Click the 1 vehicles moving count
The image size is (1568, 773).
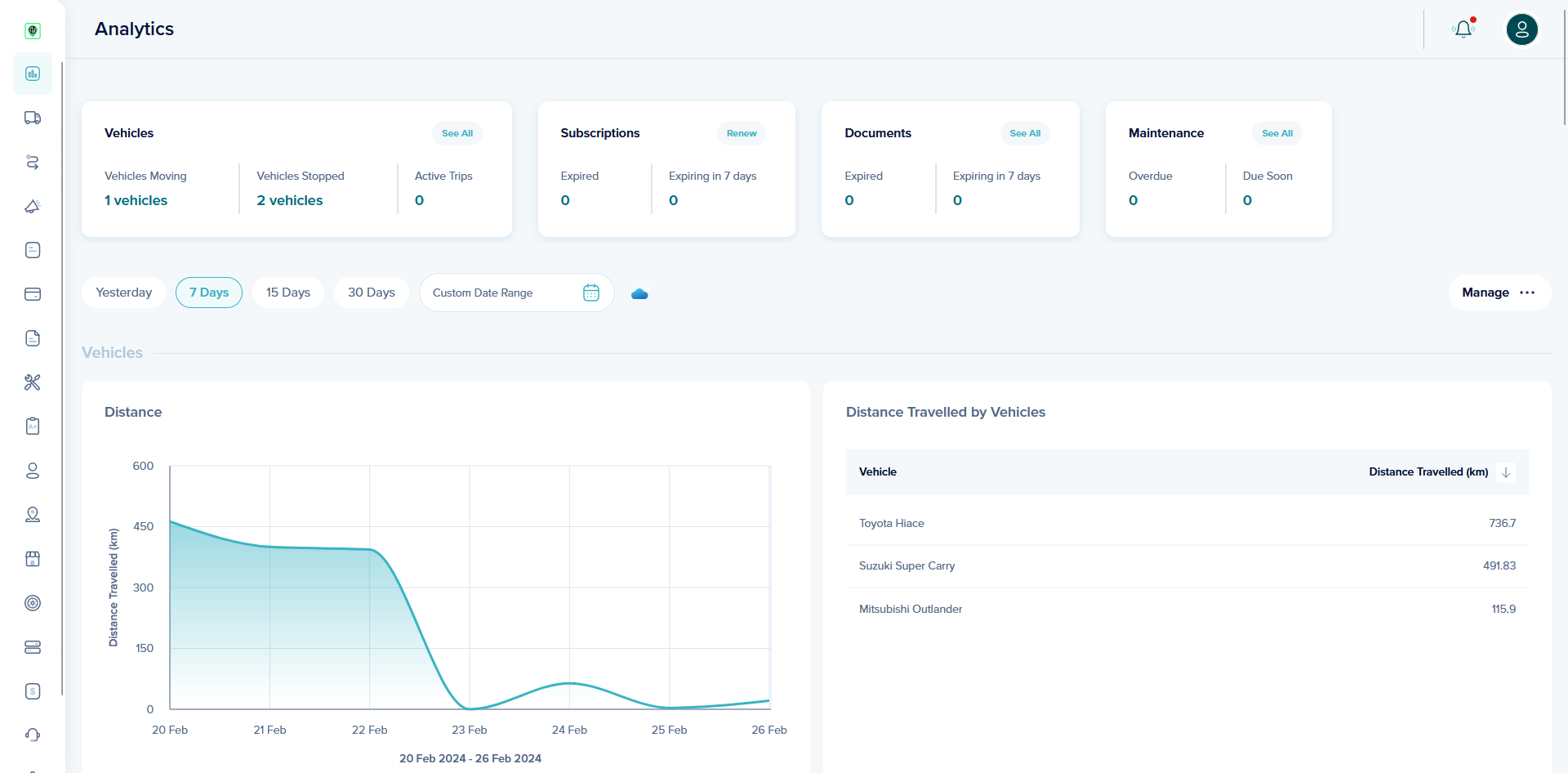[x=136, y=200]
